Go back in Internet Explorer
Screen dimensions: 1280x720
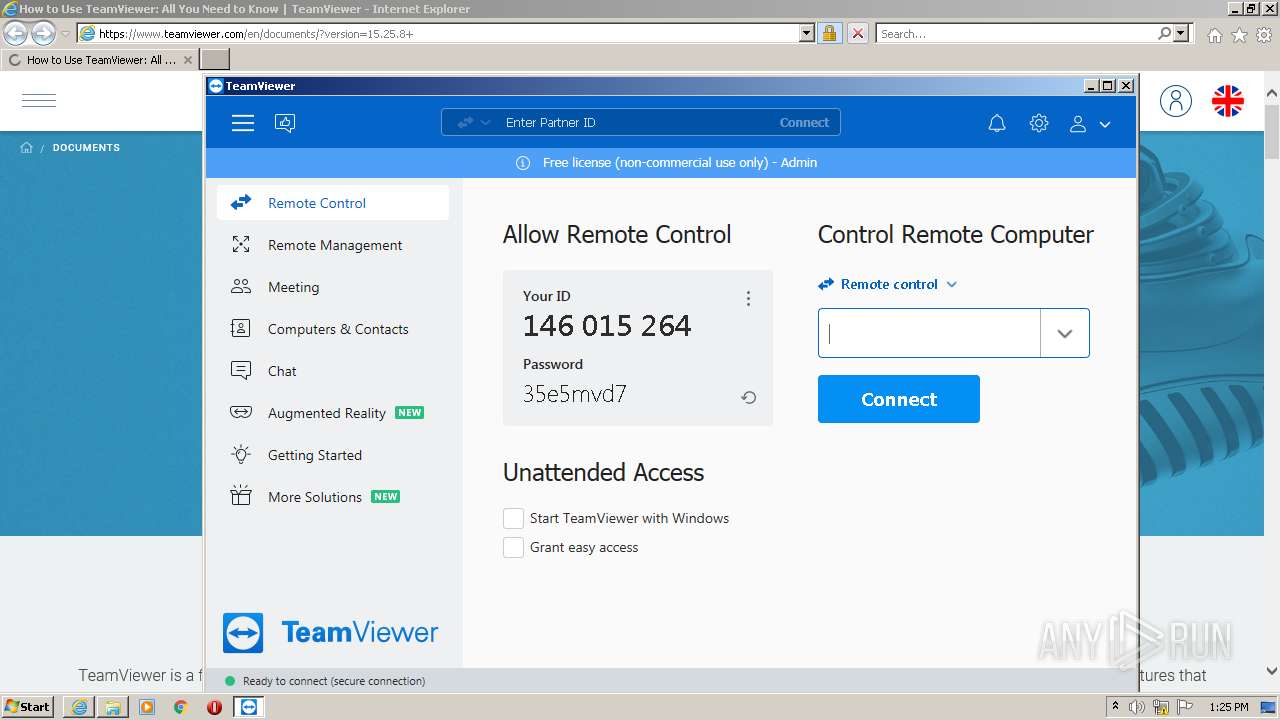tap(15, 34)
